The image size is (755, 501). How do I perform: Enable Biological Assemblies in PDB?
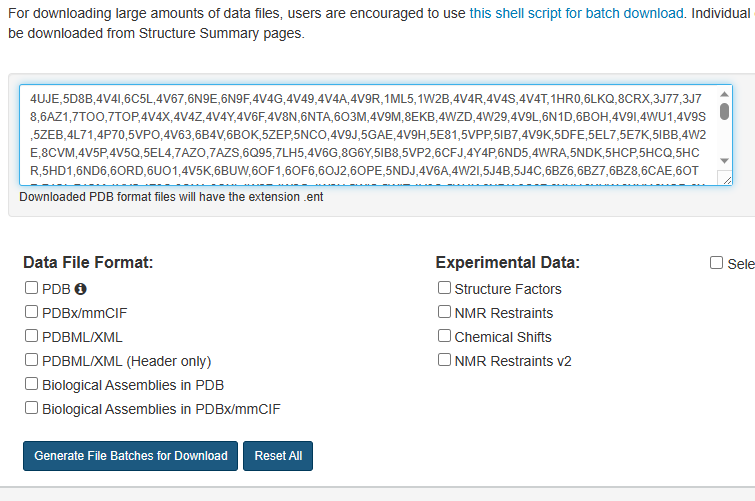tap(31, 384)
